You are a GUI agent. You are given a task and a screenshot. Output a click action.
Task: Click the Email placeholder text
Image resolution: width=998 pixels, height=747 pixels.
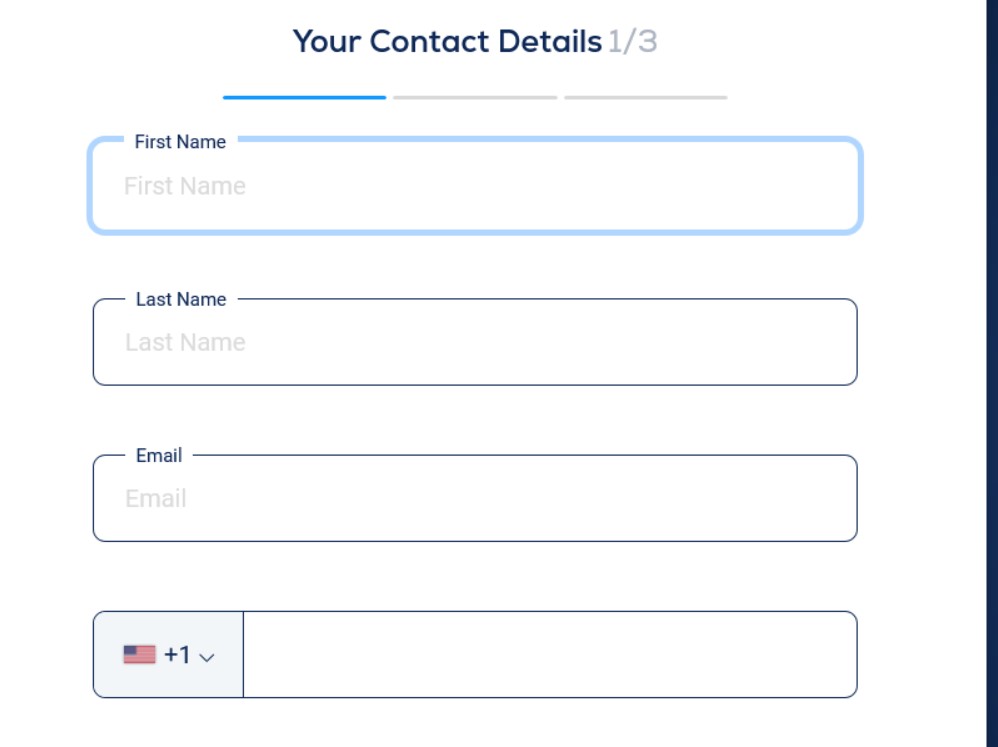point(158,498)
